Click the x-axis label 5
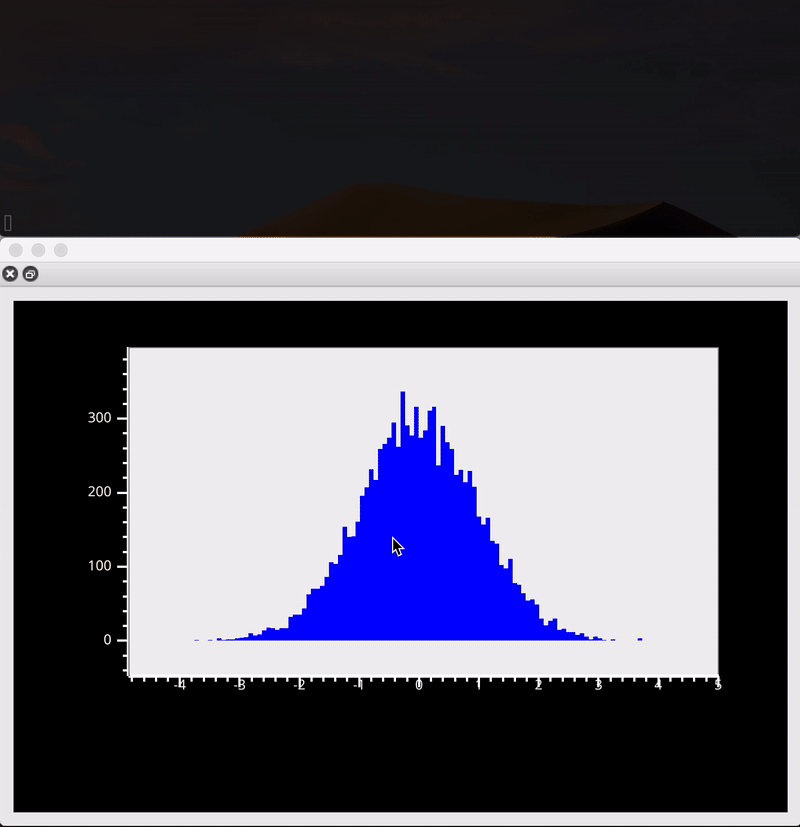This screenshot has height=827, width=800. click(718, 685)
